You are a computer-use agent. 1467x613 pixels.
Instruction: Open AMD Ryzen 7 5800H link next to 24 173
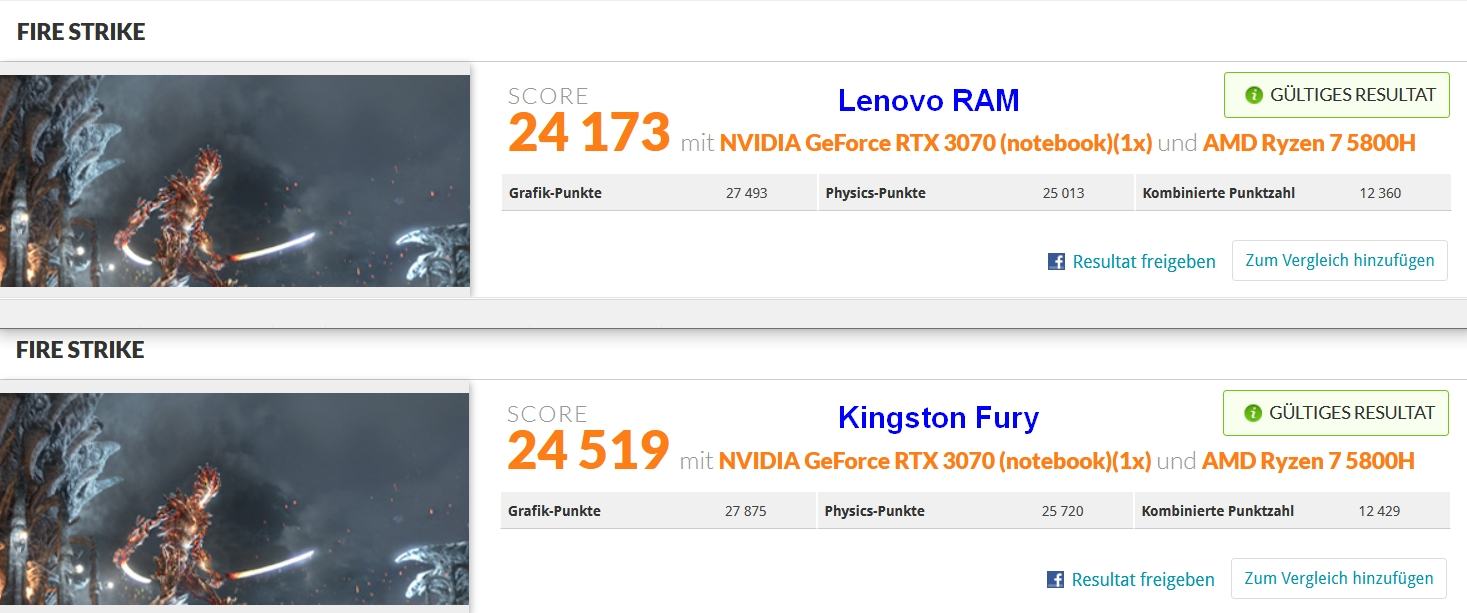pos(1309,143)
